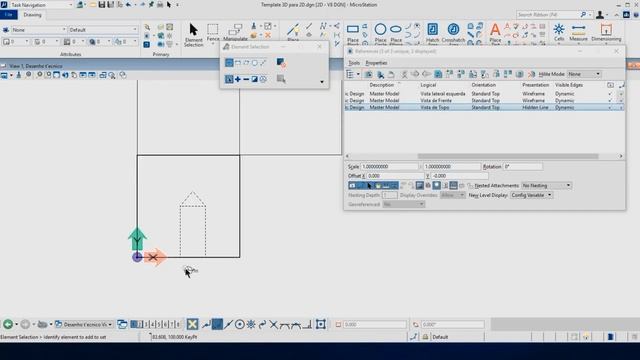The image size is (640, 360).
Task: Click the Save icon in quick access bar
Action: coord(102,4)
